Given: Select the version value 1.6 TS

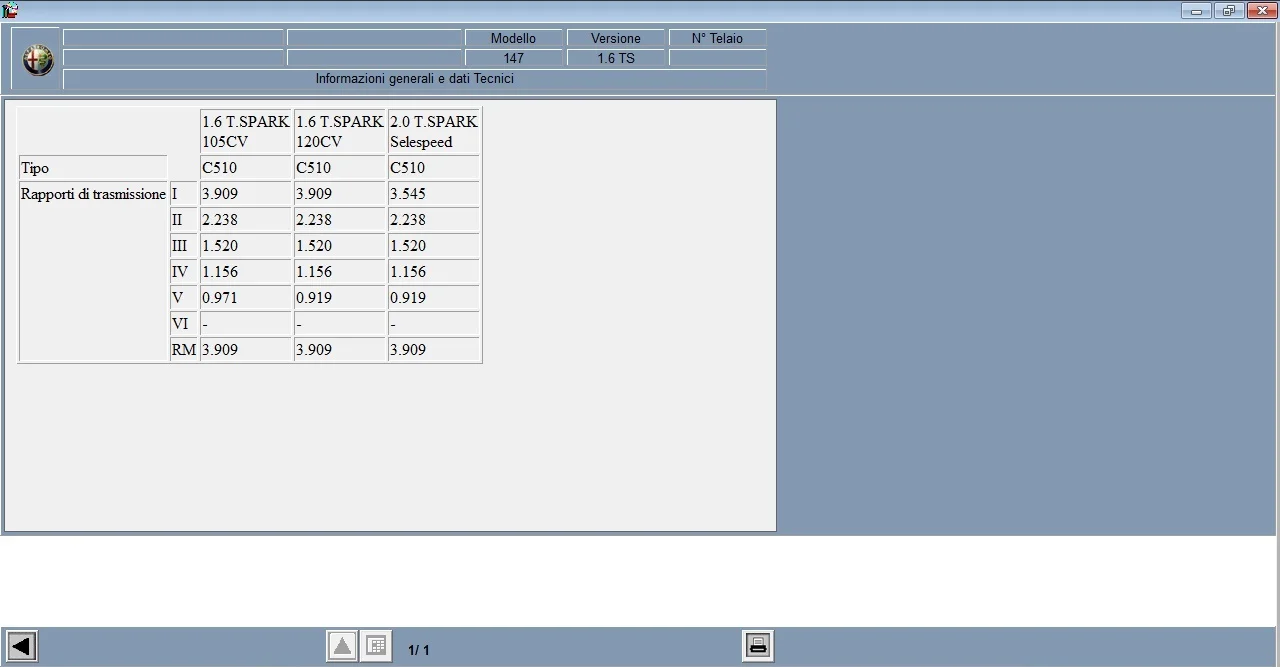Looking at the screenshot, I should pos(616,58).
